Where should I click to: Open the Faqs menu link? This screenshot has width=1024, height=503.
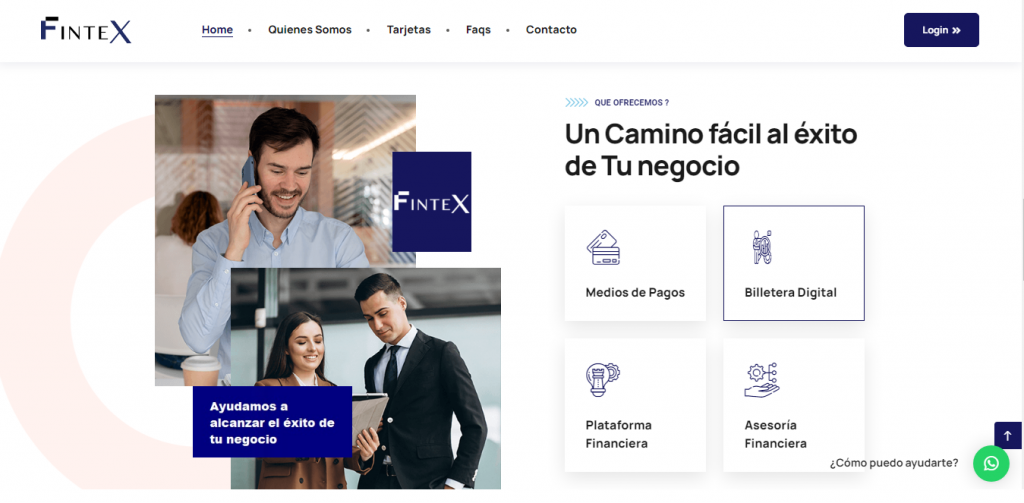[x=478, y=30]
